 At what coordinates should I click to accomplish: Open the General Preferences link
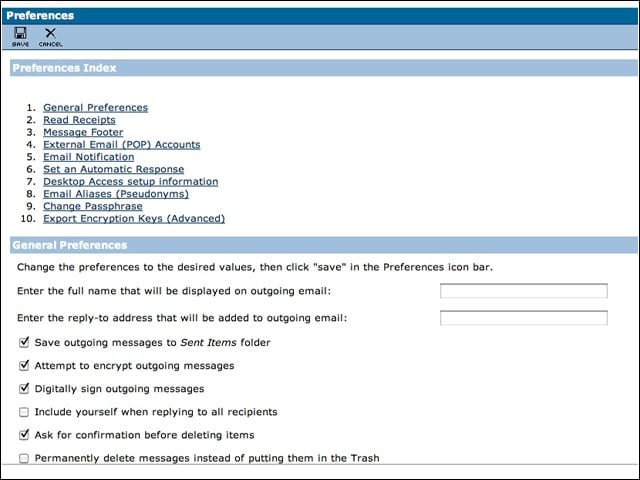click(x=96, y=108)
